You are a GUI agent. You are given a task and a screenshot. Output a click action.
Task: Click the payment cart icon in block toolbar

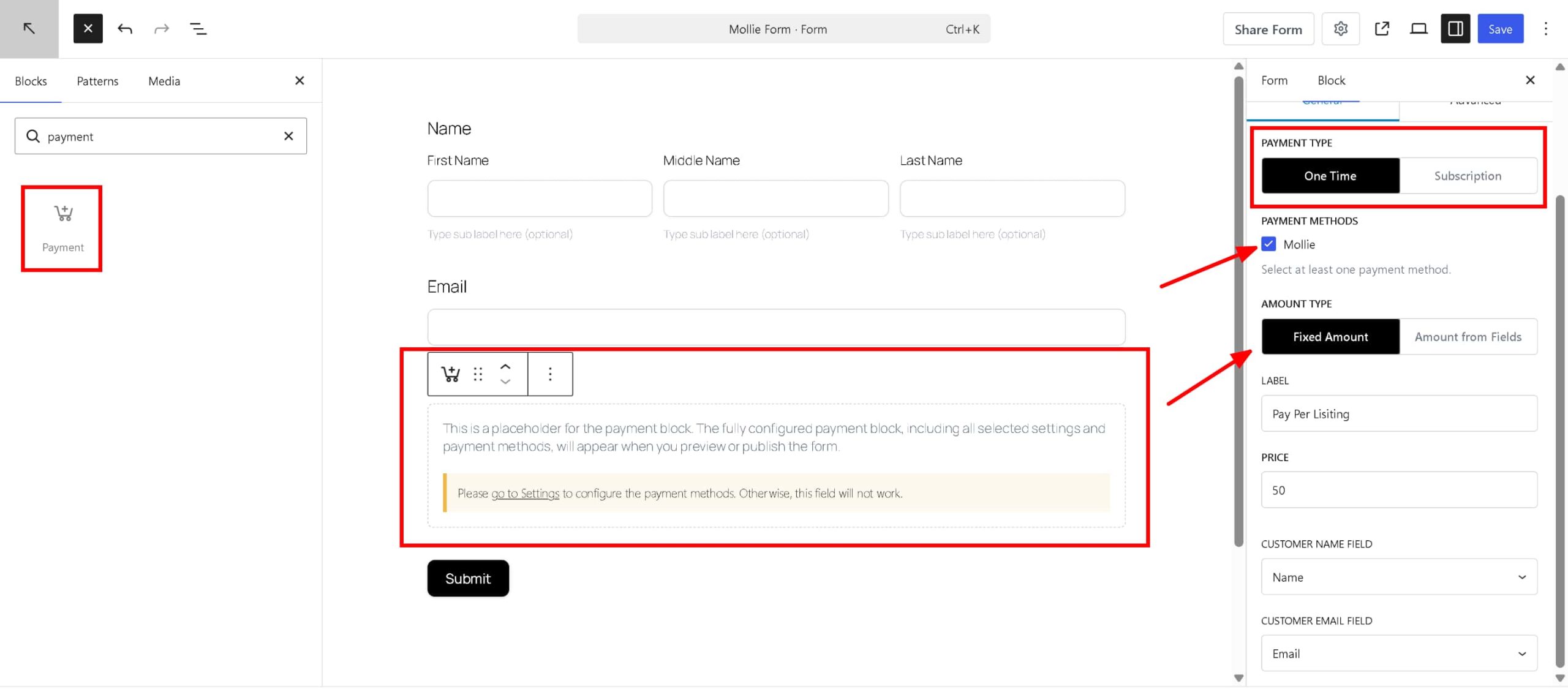tap(450, 374)
